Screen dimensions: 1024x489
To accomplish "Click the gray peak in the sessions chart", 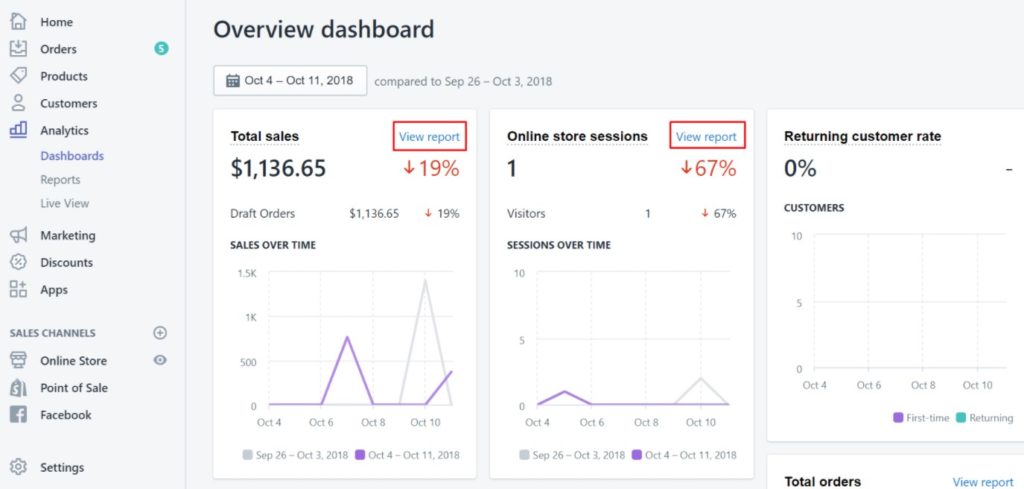I will click(701, 378).
